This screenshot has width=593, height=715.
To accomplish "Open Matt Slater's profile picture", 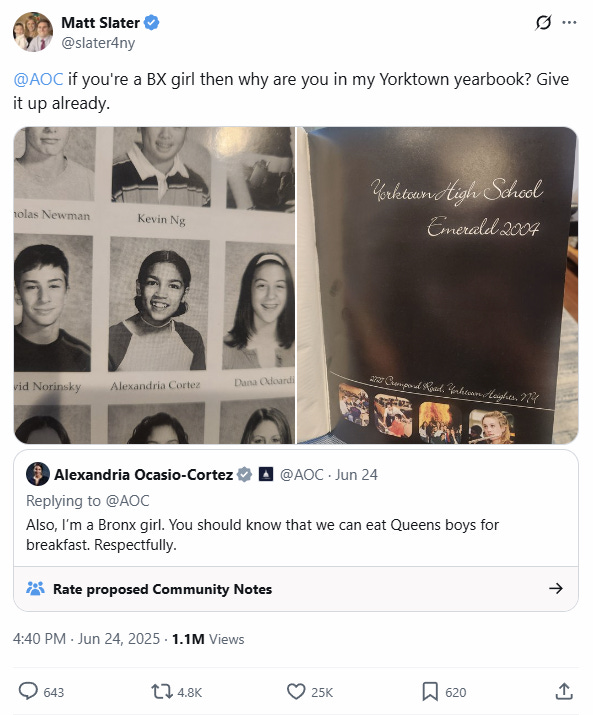I will (33, 32).
